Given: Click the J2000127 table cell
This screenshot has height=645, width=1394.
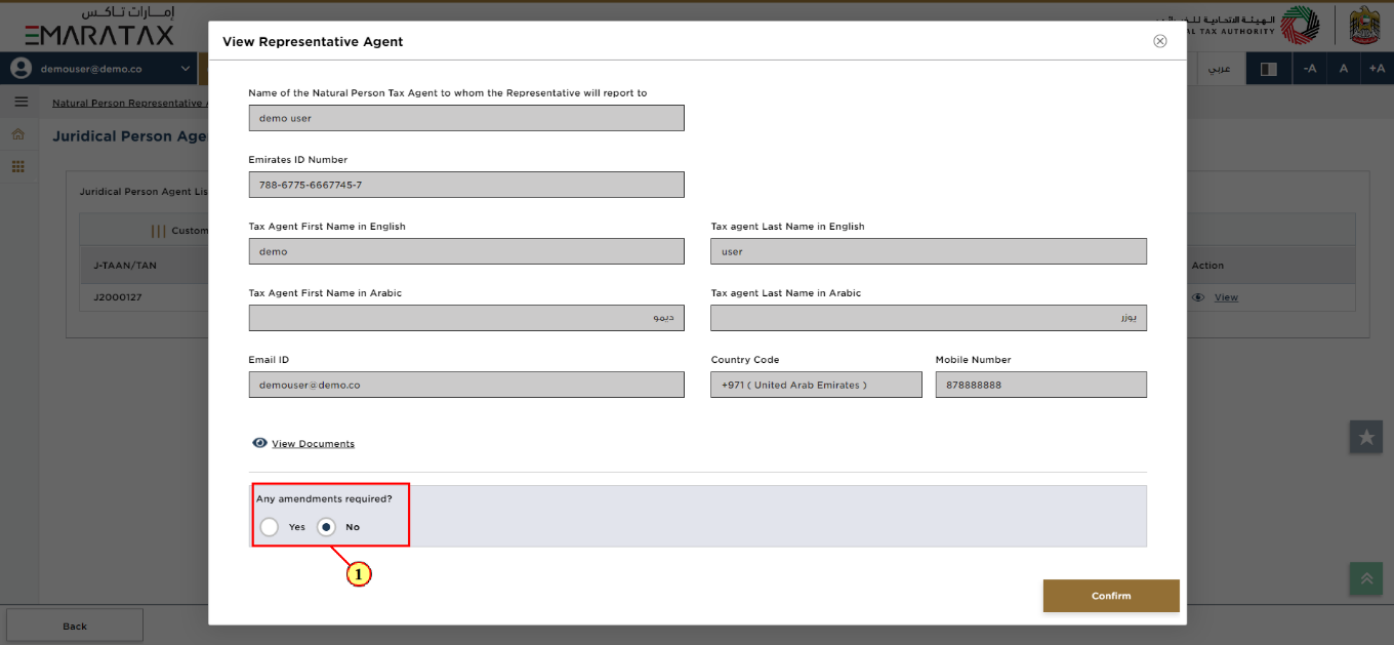Looking at the screenshot, I should point(118,297).
